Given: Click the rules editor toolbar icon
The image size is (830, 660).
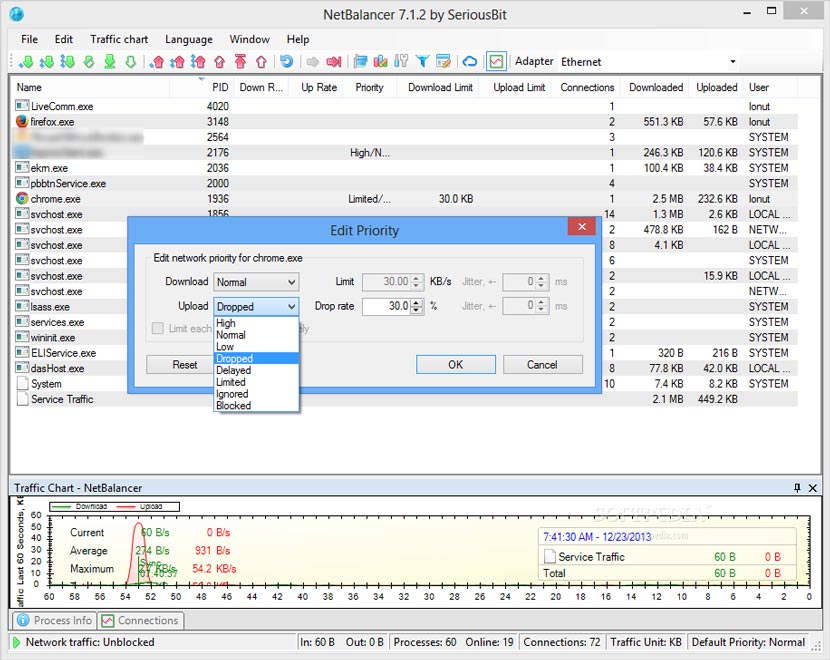Looking at the screenshot, I should (x=443, y=61).
